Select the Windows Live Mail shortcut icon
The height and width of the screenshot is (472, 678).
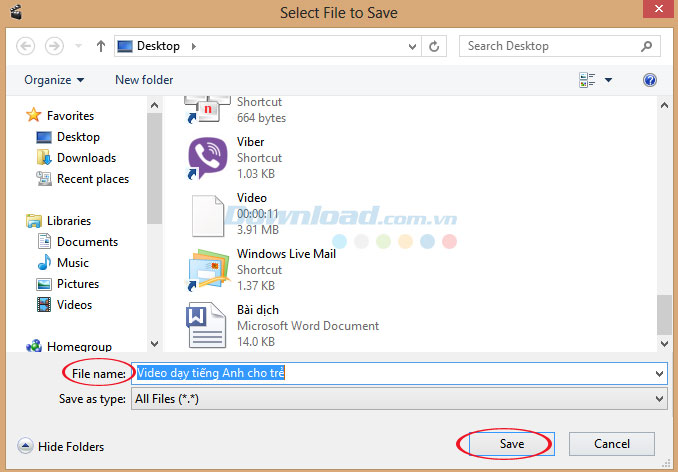pos(208,270)
